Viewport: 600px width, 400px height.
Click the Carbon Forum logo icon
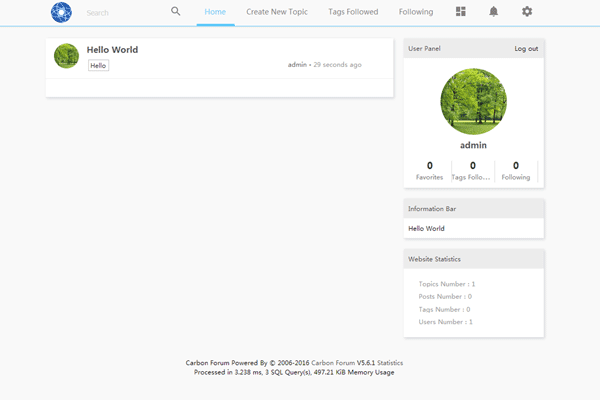pyautogui.click(x=62, y=12)
